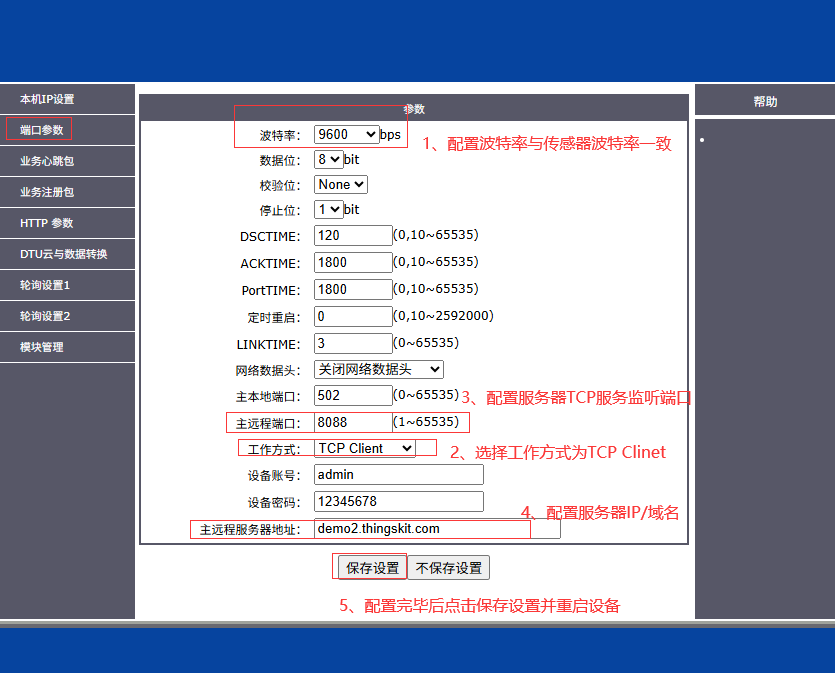Select 端口参数 in the sidebar
The image size is (835, 673).
41,130
